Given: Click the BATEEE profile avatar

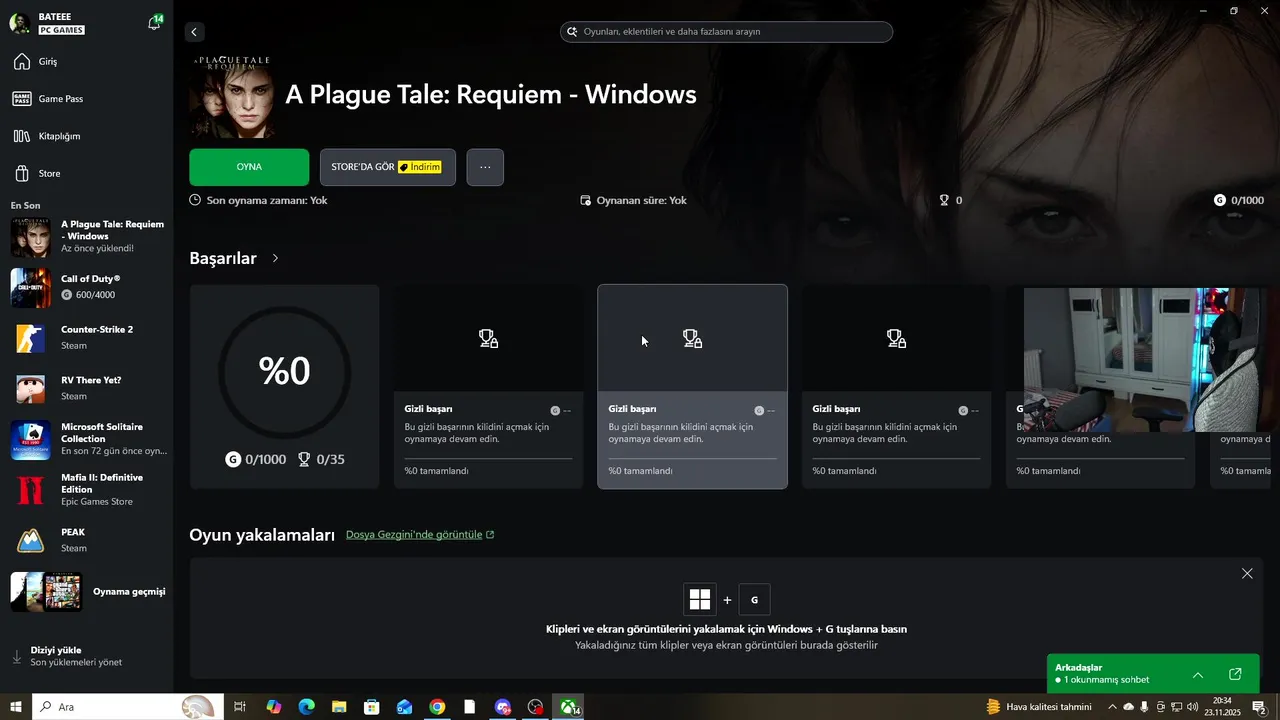Looking at the screenshot, I should click(x=19, y=23).
